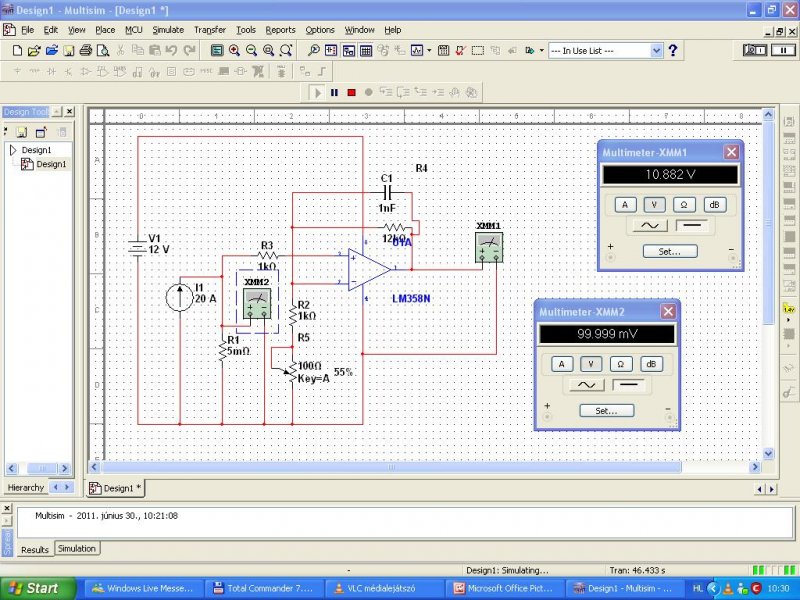
Task: Click the XMM2 multimeter instrument icon
Action: (x=257, y=304)
